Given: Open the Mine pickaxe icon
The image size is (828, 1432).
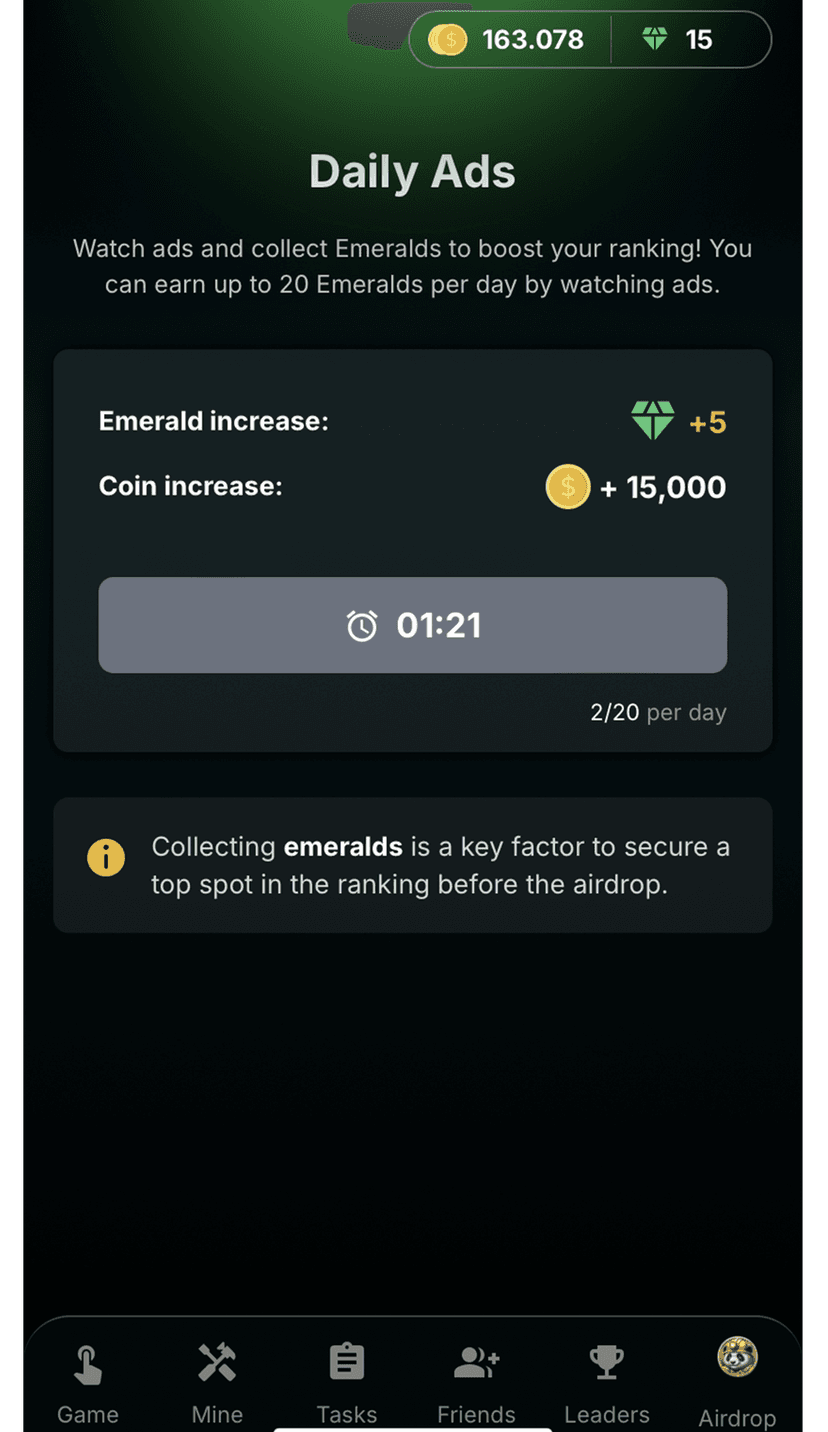Looking at the screenshot, I should (217, 1362).
